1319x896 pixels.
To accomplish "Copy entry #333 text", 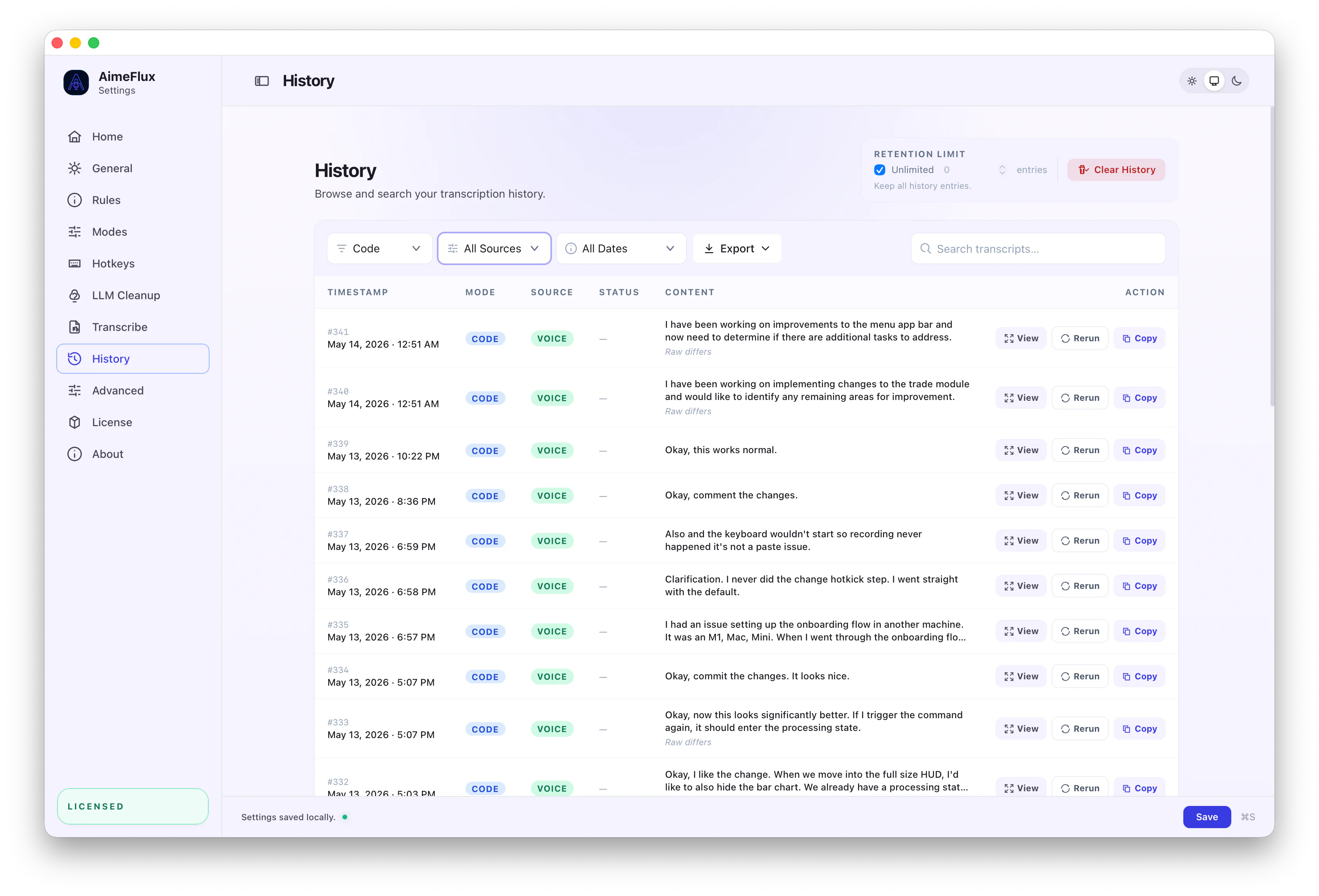I will point(1139,729).
